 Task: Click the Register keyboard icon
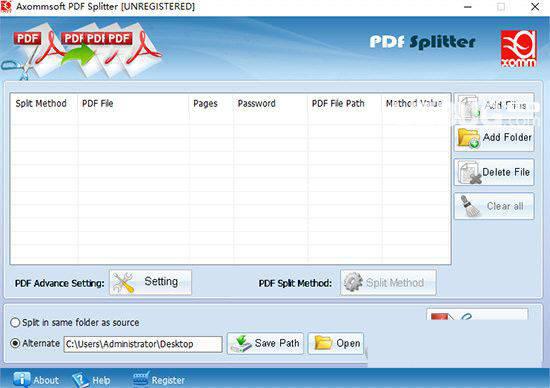click(x=141, y=379)
